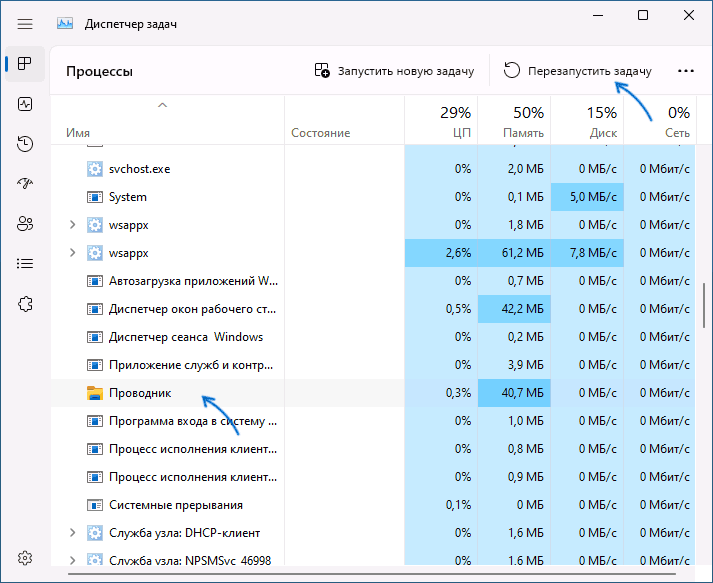This screenshot has width=713, height=583.
Task: Click the Процессы page heading
Action: (x=100, y=71)
